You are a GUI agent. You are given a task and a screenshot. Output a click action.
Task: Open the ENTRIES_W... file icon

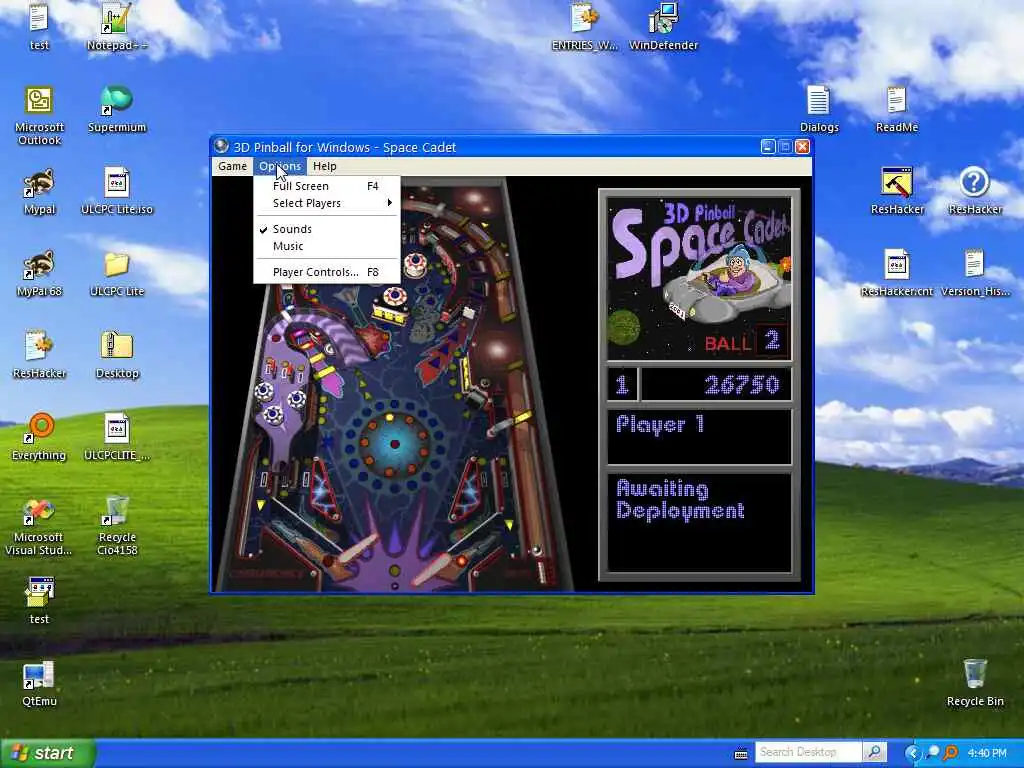[584, 26]
